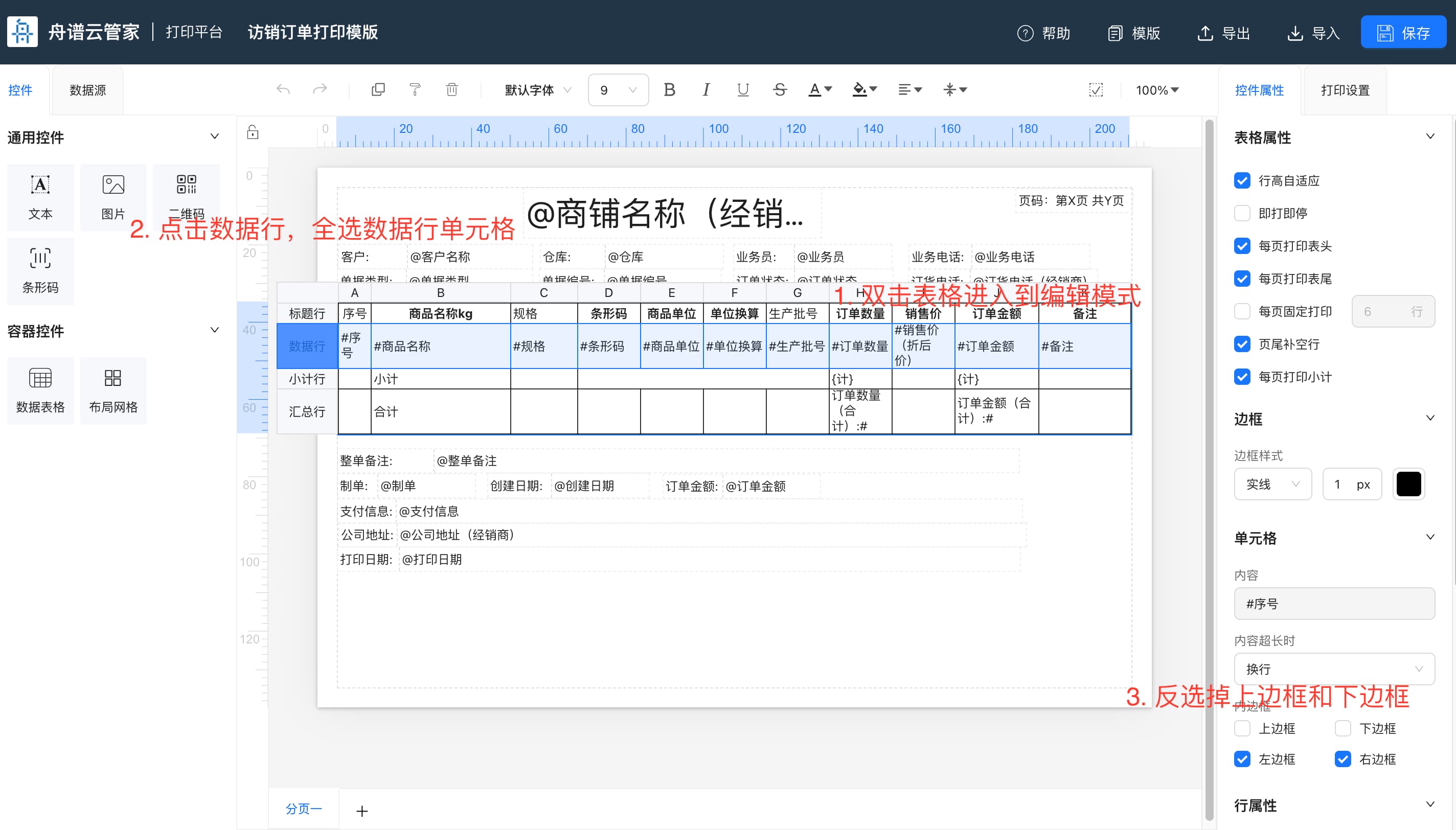Viewport: 1456px width, 830px height.
Task: Switch to the 数据源 tab
Action: coord(88,90)
